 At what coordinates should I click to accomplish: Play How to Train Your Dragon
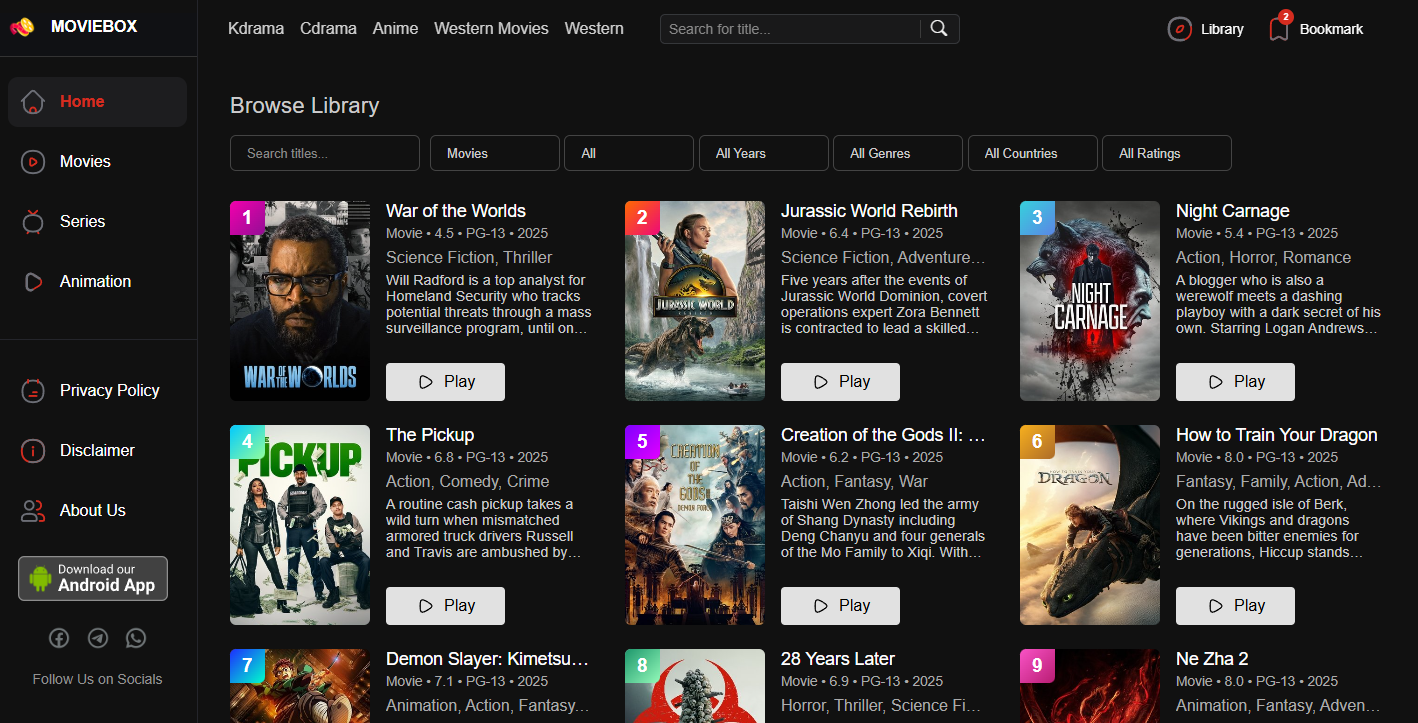1235,606
